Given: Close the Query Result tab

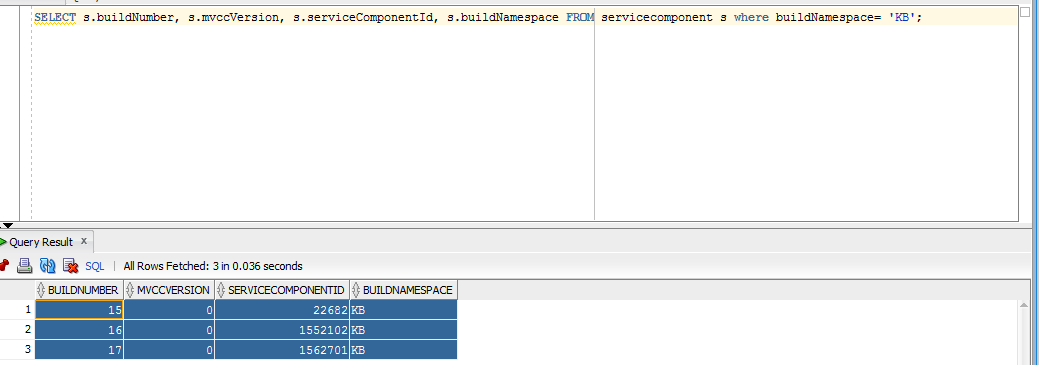Looking at the screenshot, I should (x=84, y=241).
